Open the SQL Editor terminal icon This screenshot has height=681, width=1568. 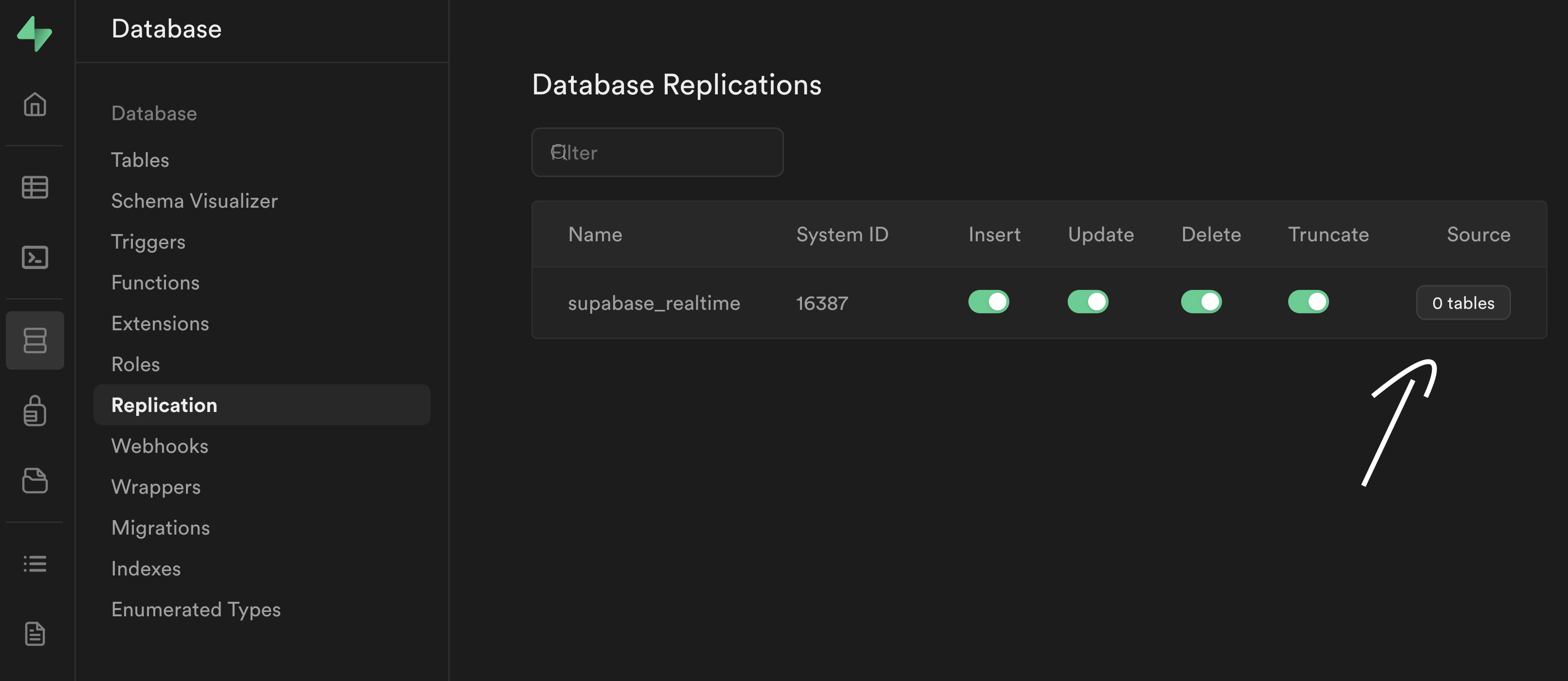pyautogui.click(x=35, y=257)
